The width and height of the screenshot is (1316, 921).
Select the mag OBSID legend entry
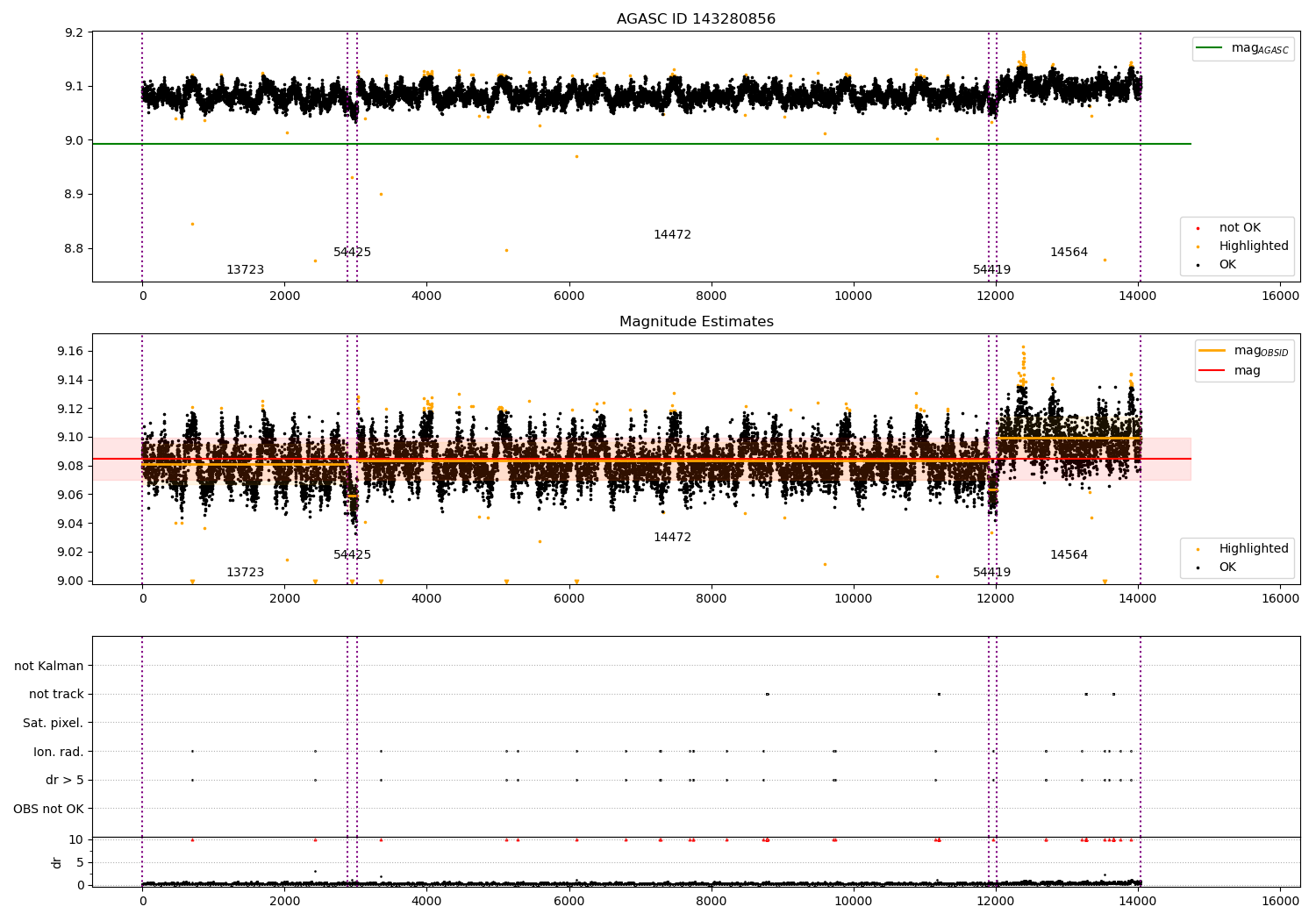[x=1244, y=351]
